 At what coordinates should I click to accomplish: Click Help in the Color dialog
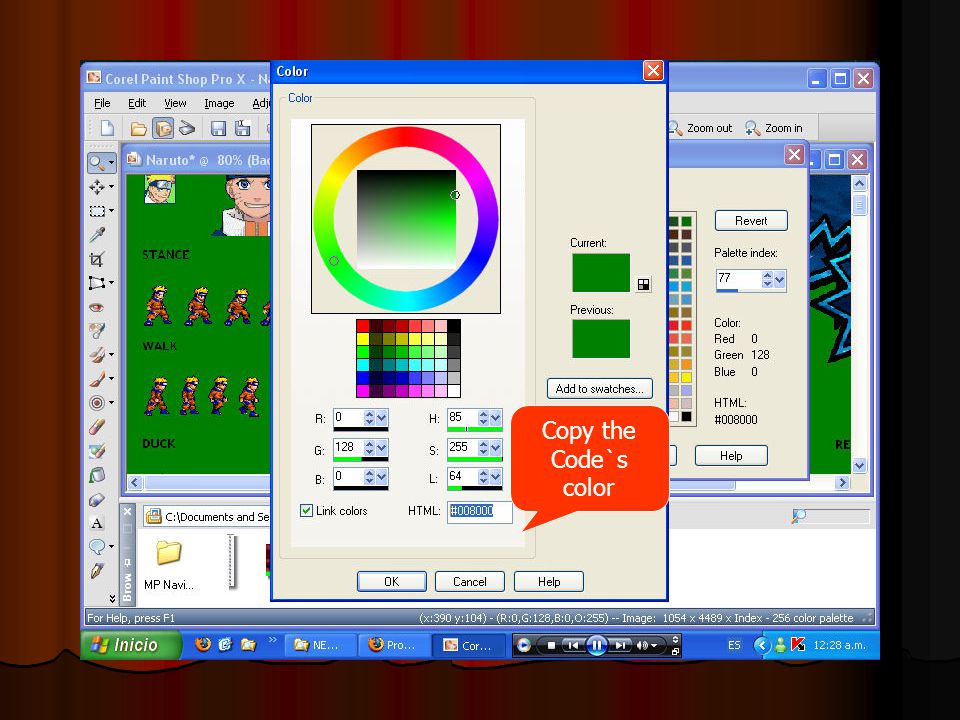click(x=549, y=582)
